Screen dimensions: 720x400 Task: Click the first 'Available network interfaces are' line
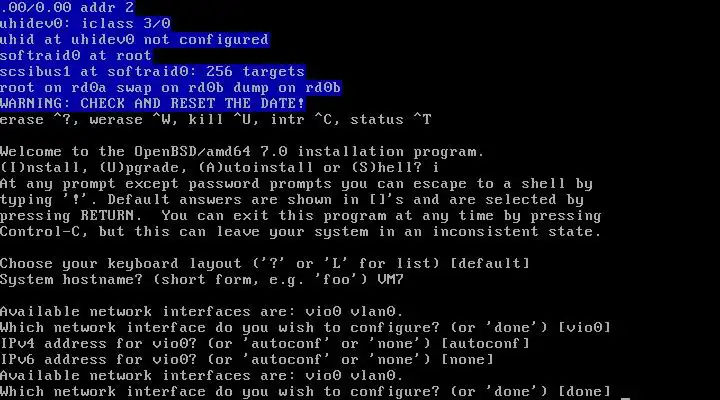[x=202, y=311]
